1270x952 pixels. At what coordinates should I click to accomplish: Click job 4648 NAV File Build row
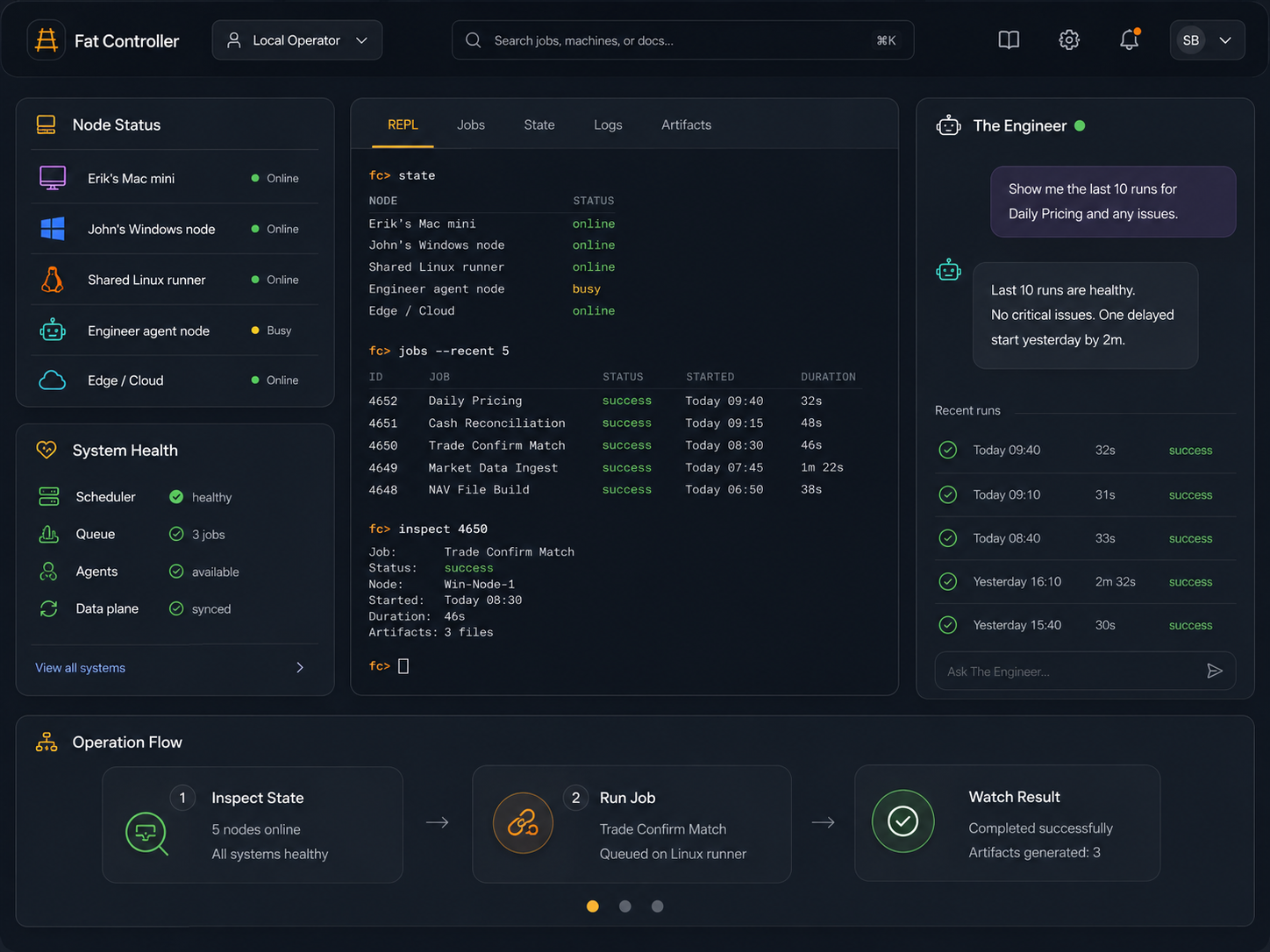(x=612, y=490)
